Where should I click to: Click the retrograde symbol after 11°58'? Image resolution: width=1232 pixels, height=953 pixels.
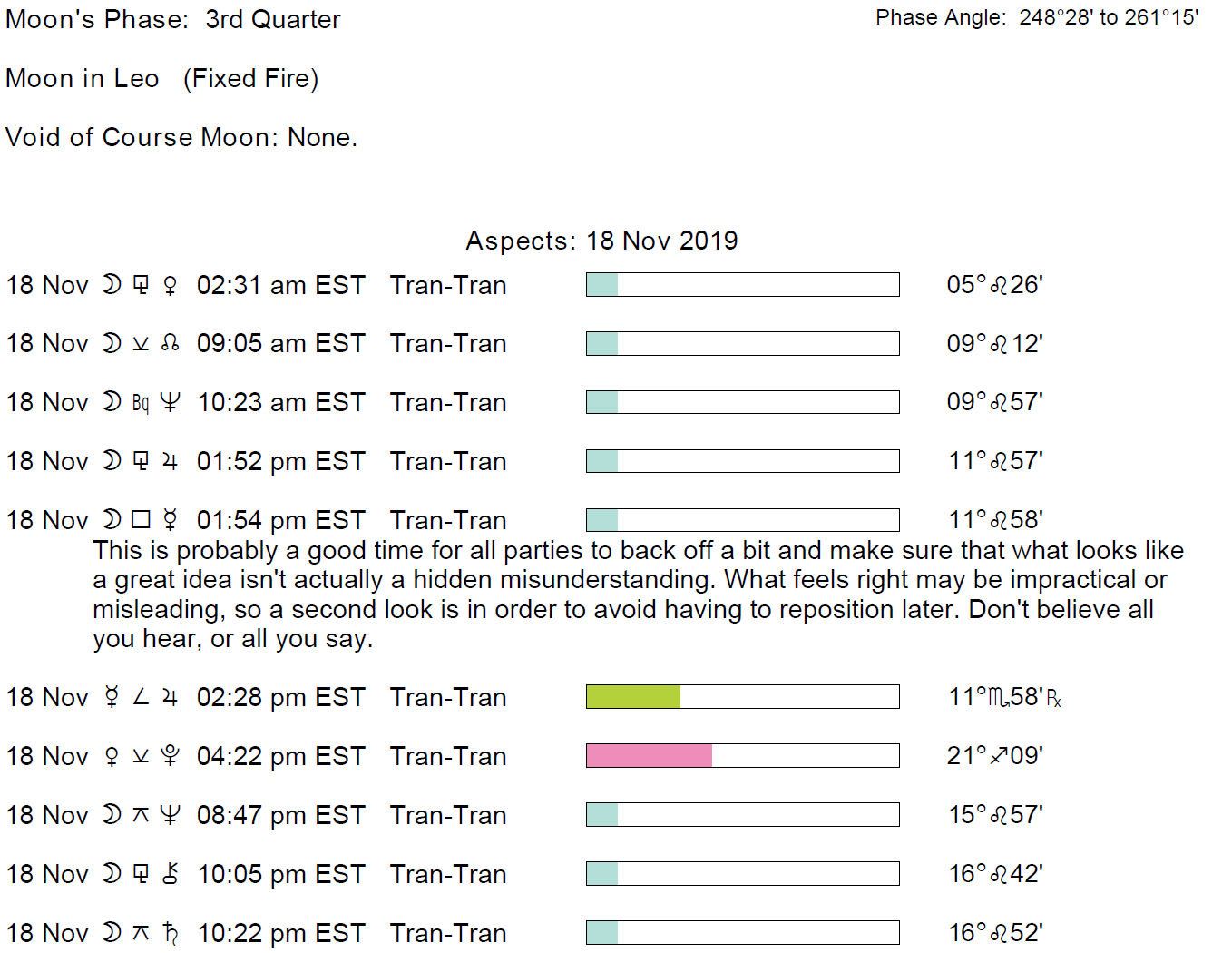coord(1054,698)
